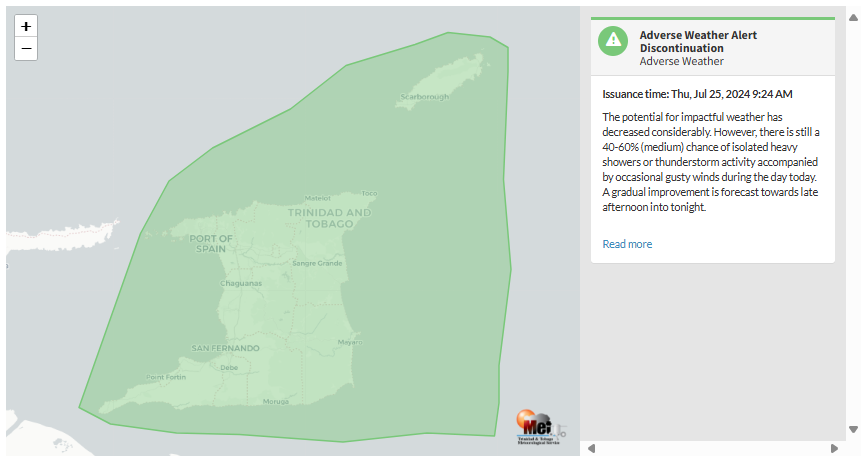Screen dimensions: 863x458
Task: Click the TRINIDAD AND TOBAGO country label
Action: tap(329, 218)
